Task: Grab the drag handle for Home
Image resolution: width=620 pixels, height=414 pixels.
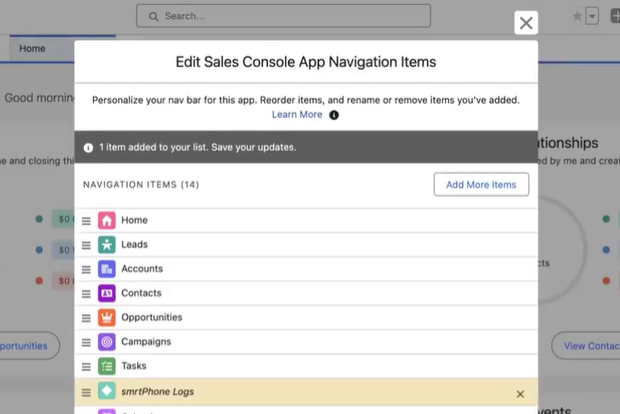Action: (x=86, y=221)
